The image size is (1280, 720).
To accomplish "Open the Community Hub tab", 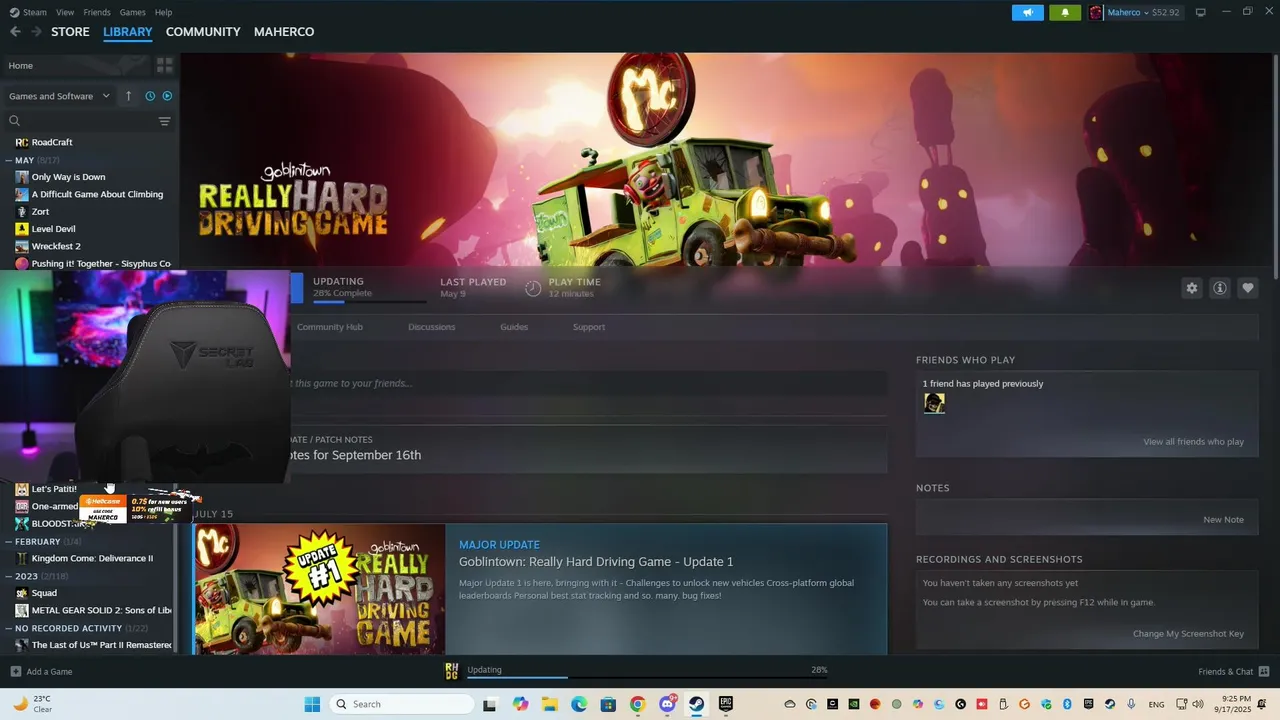I will point(330,327).
